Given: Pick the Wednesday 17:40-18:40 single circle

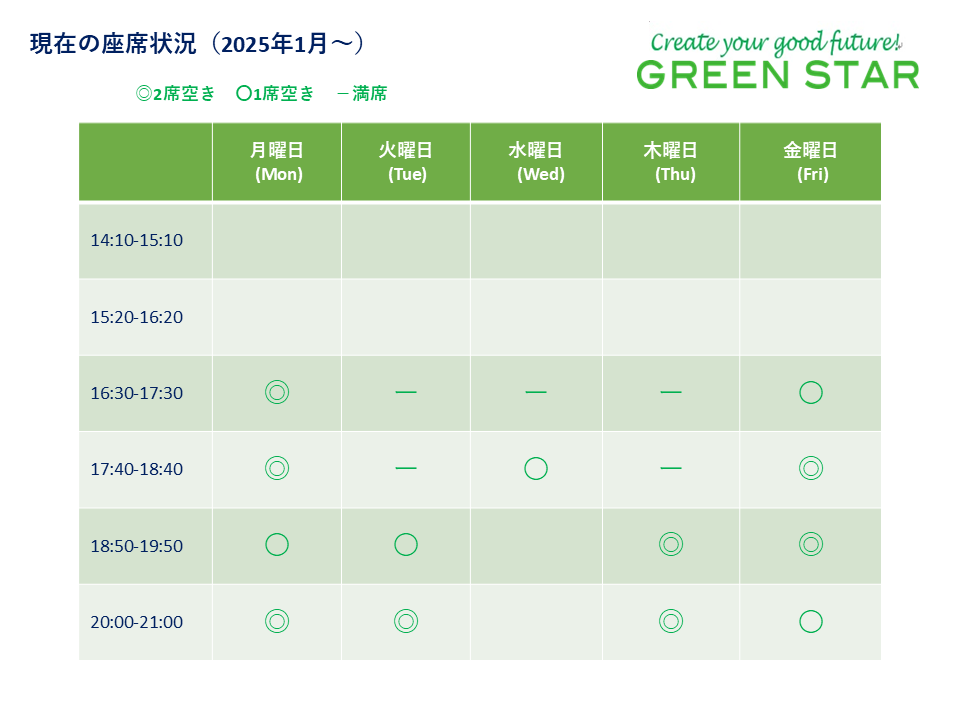Looking at the screenshot, I should click(x=536, y=468).
